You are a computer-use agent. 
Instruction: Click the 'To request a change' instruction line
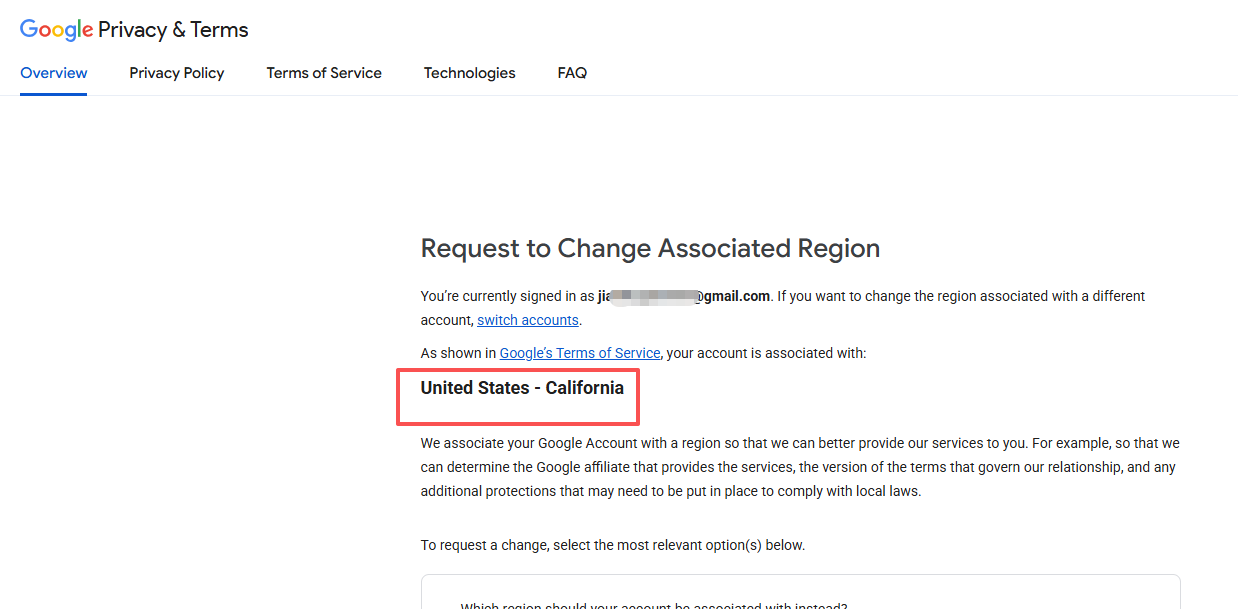613,545
